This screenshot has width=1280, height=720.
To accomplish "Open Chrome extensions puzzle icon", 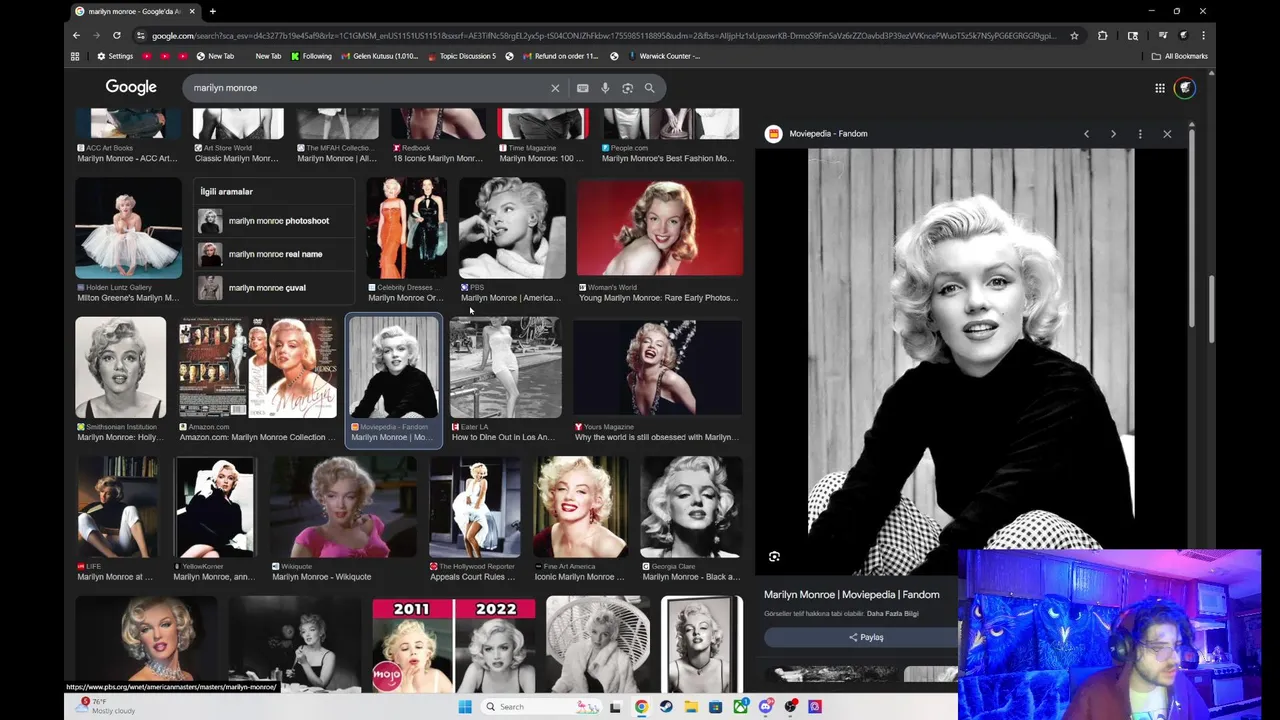I will 1102,35.
